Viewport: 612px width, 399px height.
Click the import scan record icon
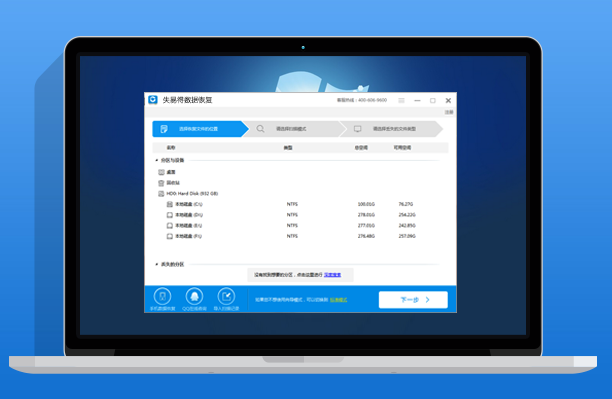pos(226,296)
